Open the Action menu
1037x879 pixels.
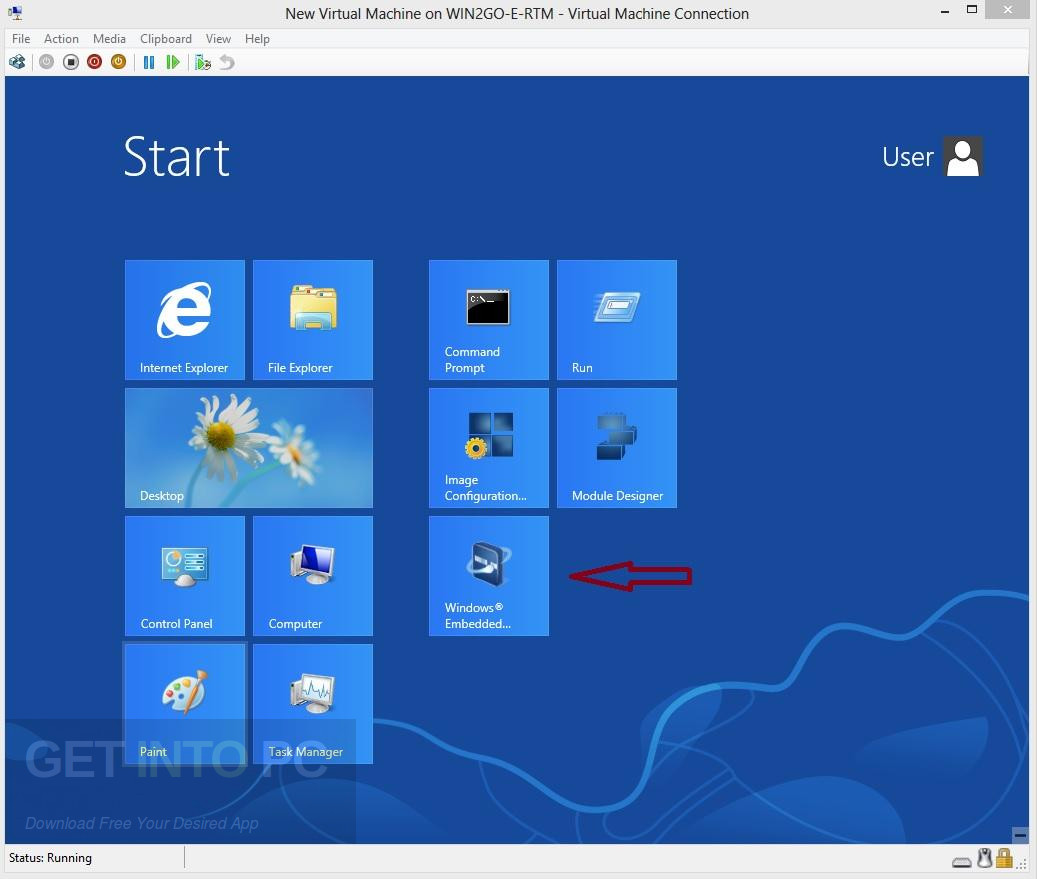pos(62,39)
